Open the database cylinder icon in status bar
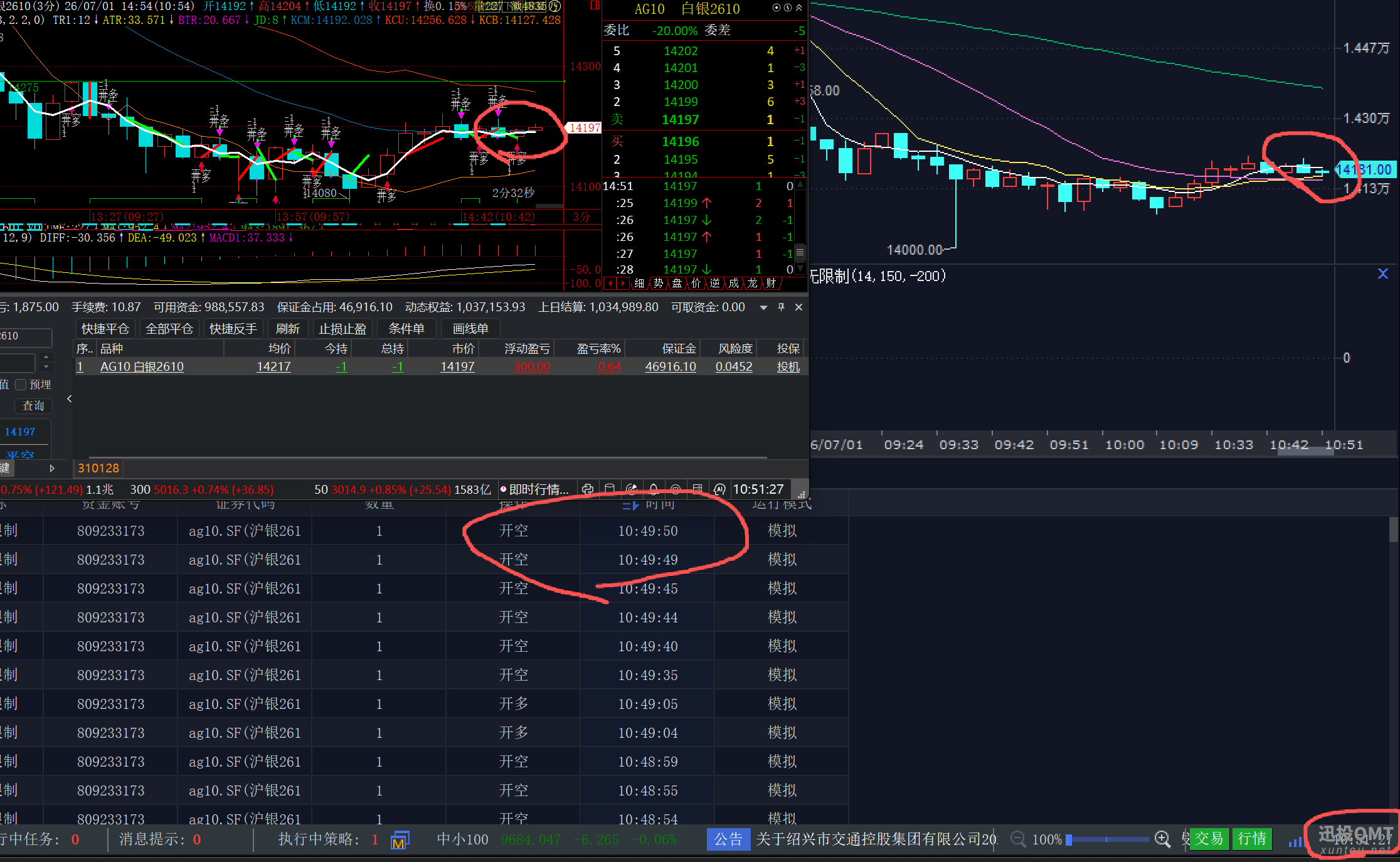1400x862 pixels. (x=610, y=489)
